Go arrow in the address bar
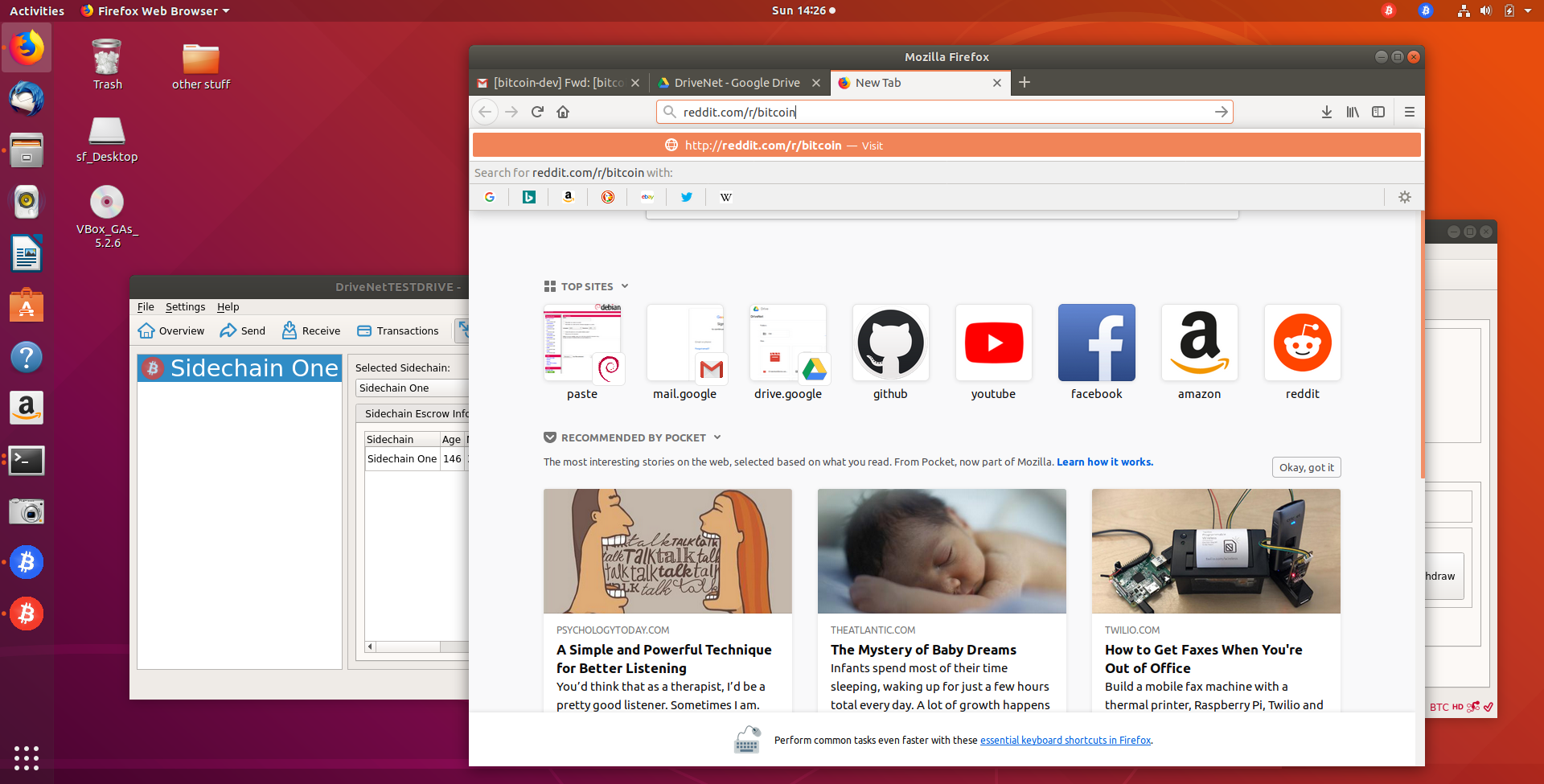Screen dimensions: 1544x784 click(x=1221, y=112)
